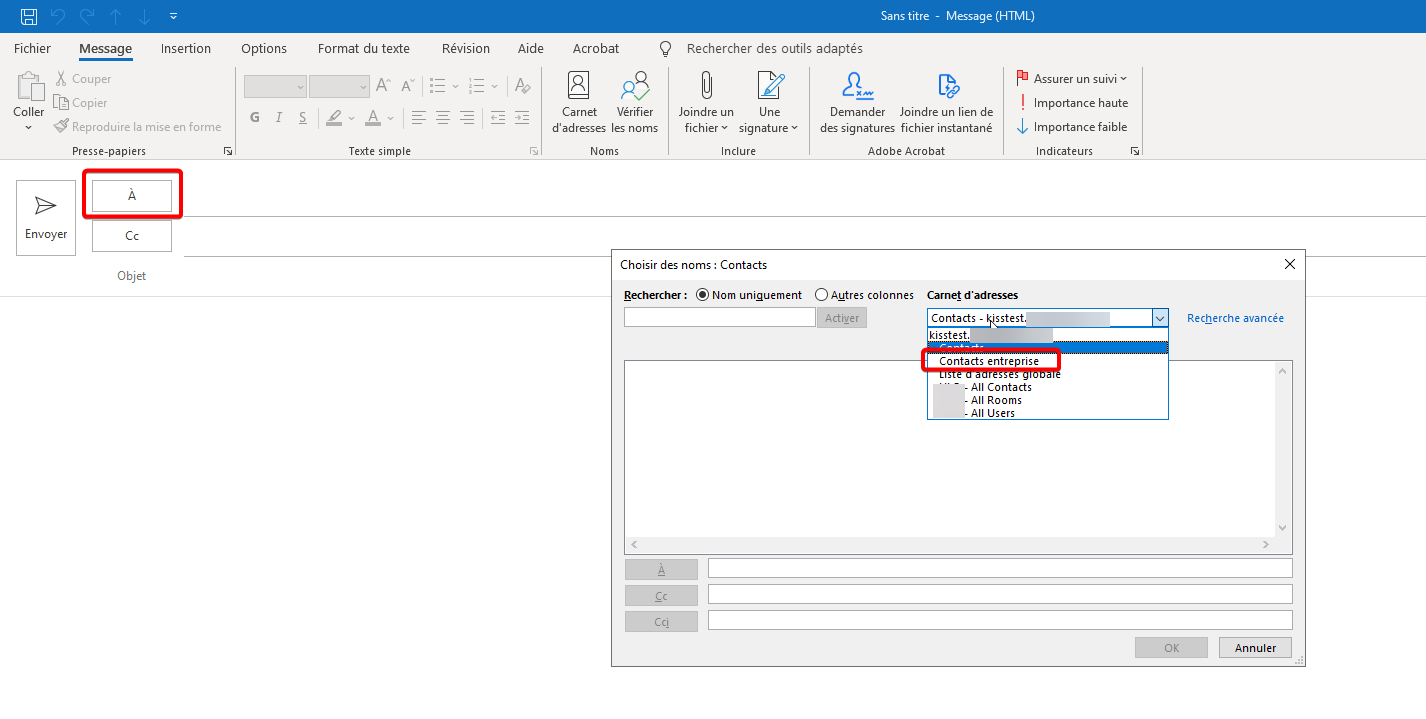Click the Annuler button in dialog

point(1254,648)
